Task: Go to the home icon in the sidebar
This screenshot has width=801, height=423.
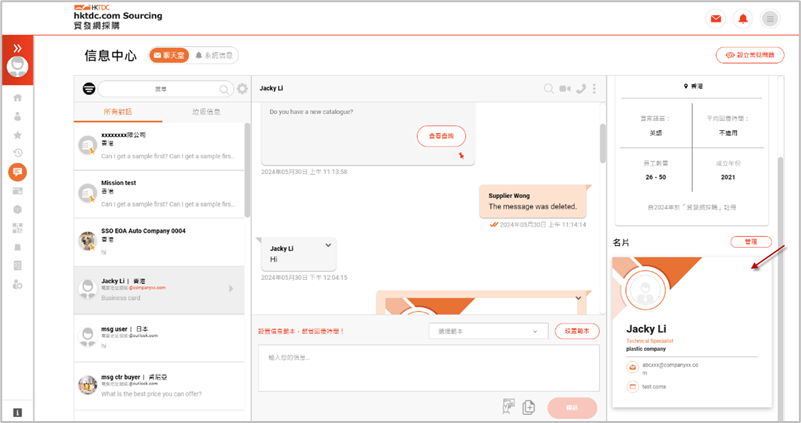Action: 17,98
